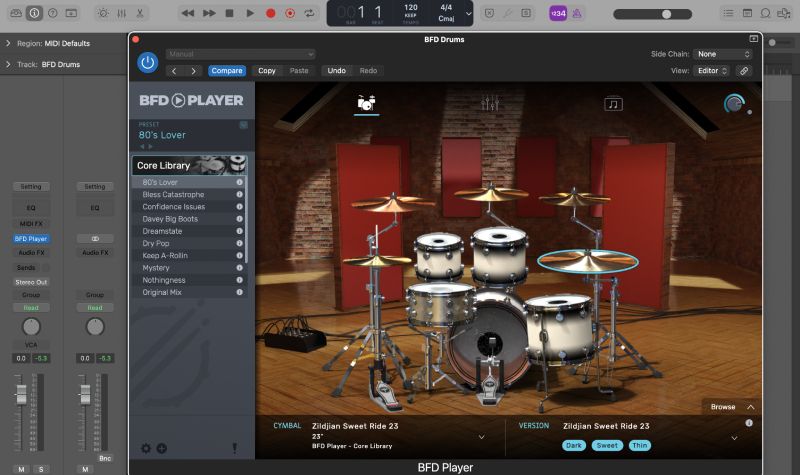This screenshot has width=800, height=475.
Task: Click the Thin tag button
Action: click(x=640, y=445)
